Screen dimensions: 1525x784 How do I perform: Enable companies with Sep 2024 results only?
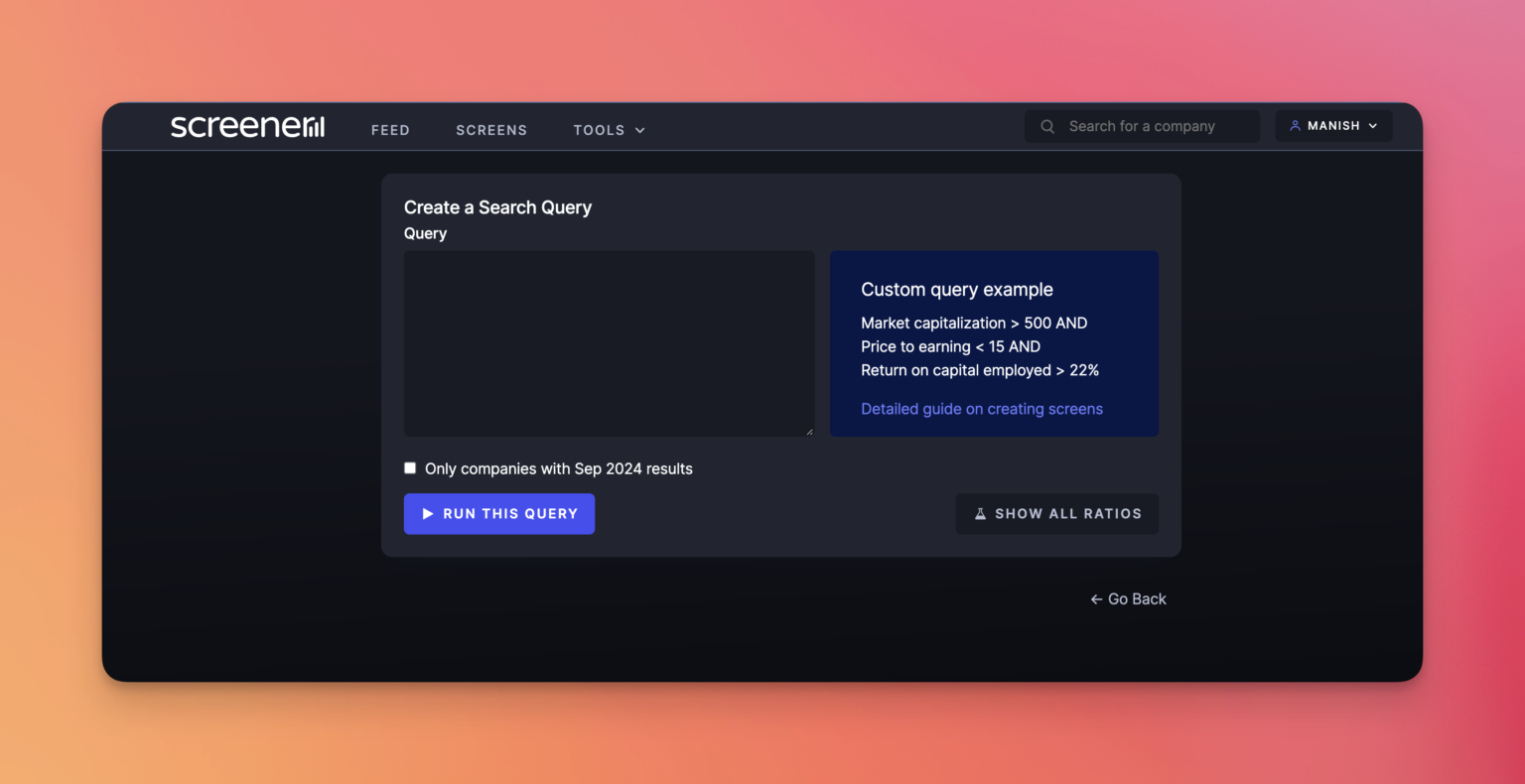tap(410, 467)
